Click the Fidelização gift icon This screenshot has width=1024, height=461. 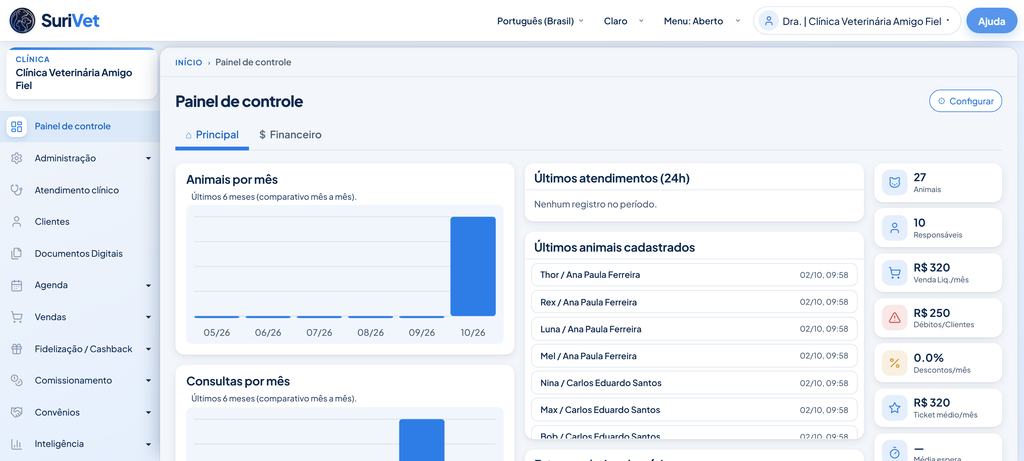click(x=17, y=349)
